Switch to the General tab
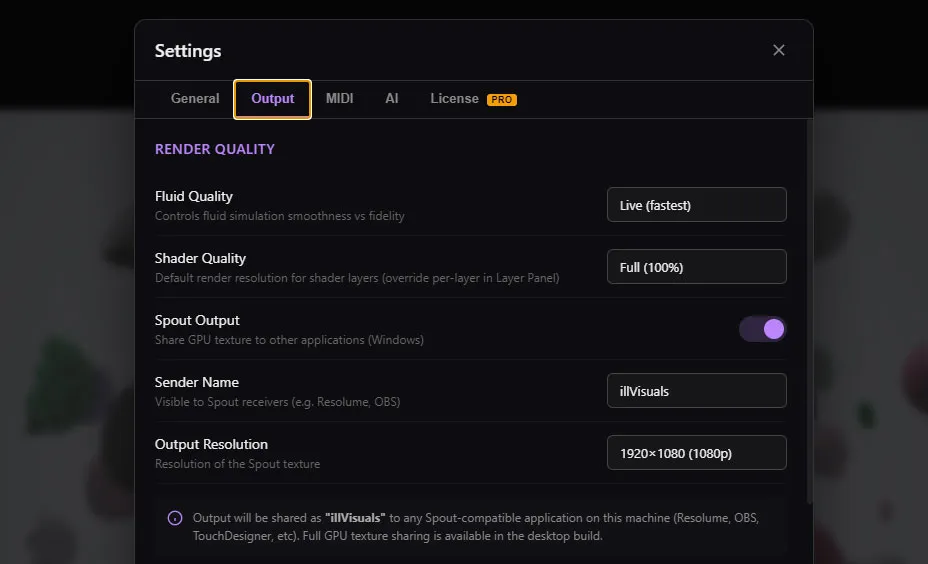The height and width of the screenshot is (564, 928). click(195, 99)
